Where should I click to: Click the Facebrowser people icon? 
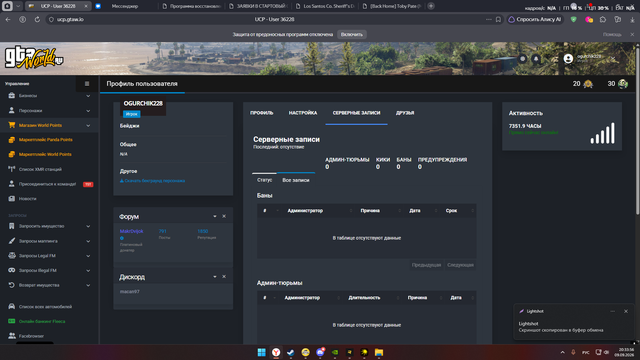(11, 336)
